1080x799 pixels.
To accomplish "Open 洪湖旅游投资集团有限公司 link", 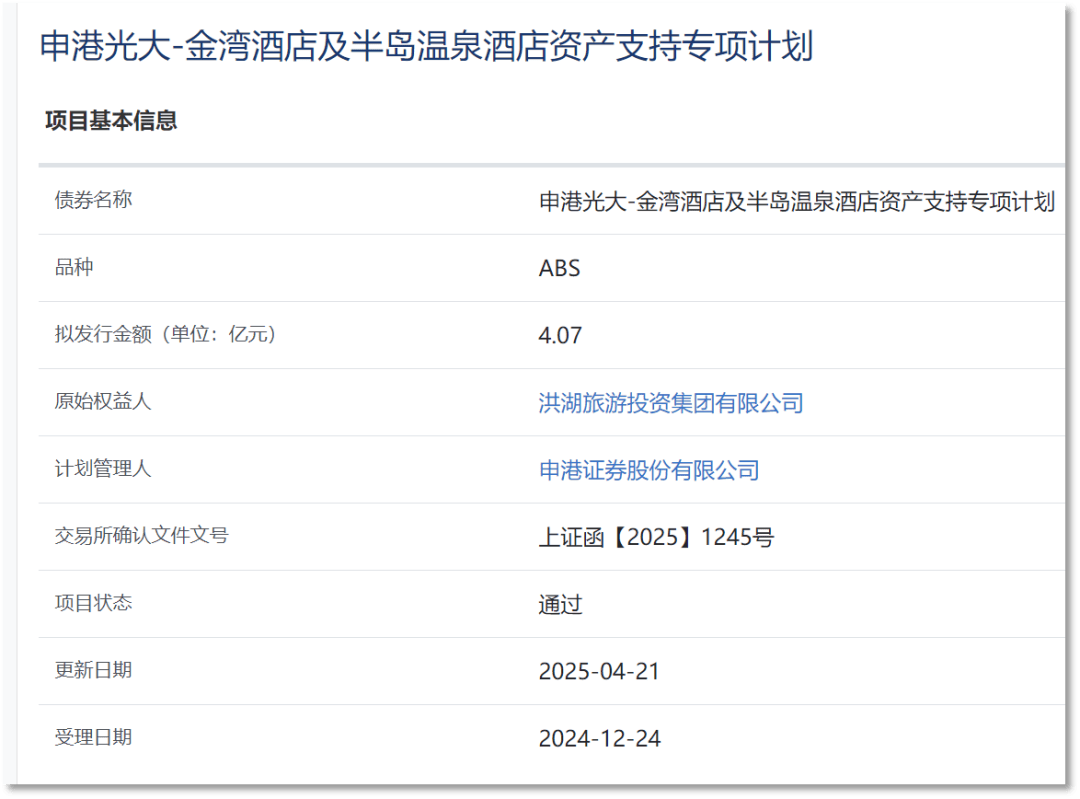I will 671,403.
